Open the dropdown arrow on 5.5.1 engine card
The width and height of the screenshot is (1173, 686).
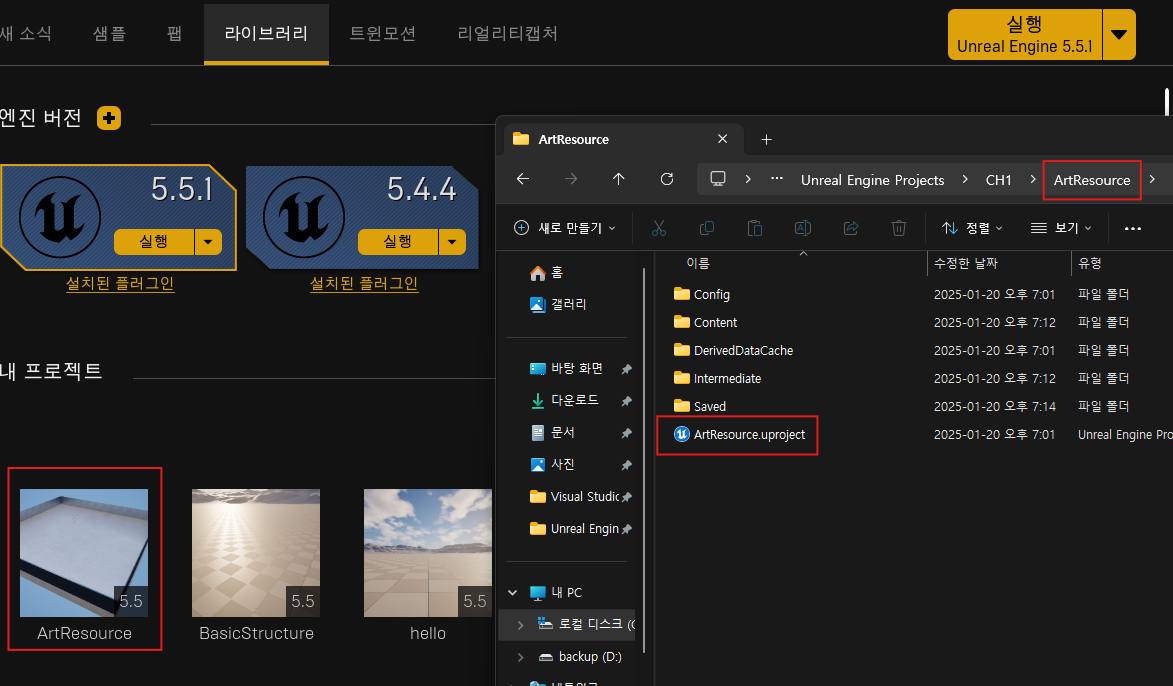208,242
